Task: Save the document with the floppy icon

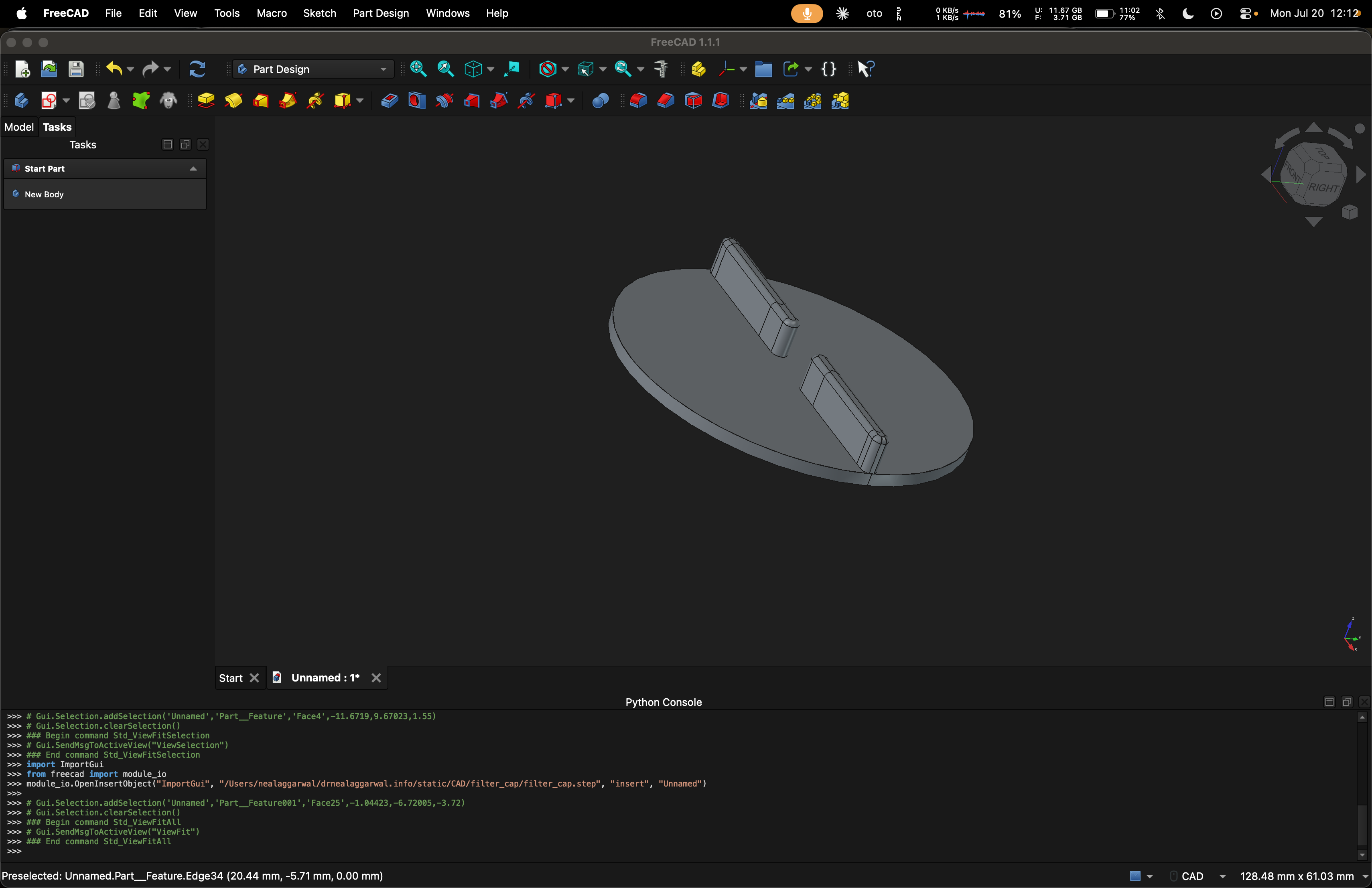Action: 76,69
